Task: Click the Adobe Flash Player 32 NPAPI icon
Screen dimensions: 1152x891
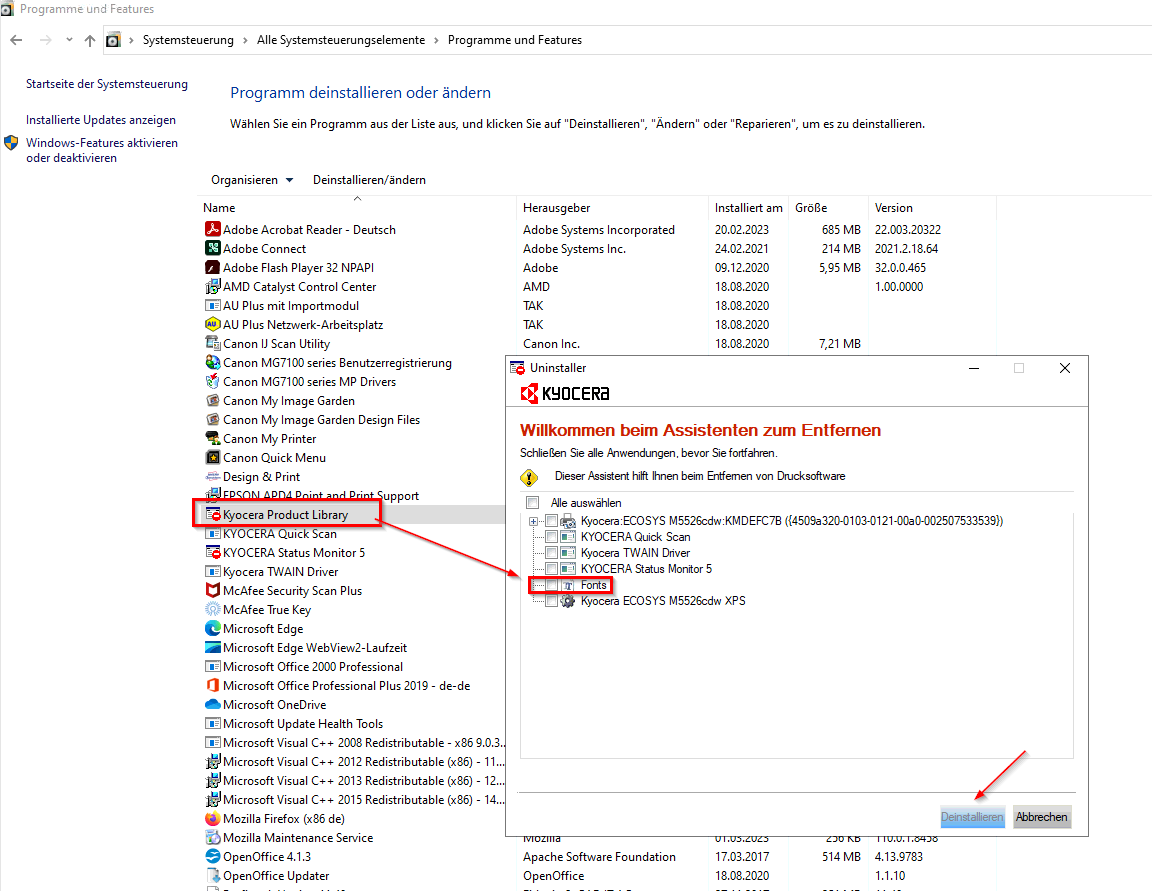Action: [212, 267]
